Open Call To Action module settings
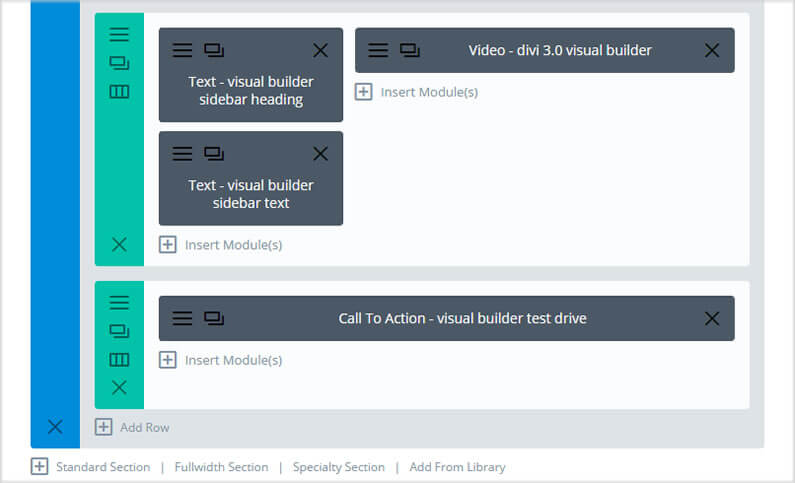The width and height of the screenshot is (795, 483). [182, 318]
